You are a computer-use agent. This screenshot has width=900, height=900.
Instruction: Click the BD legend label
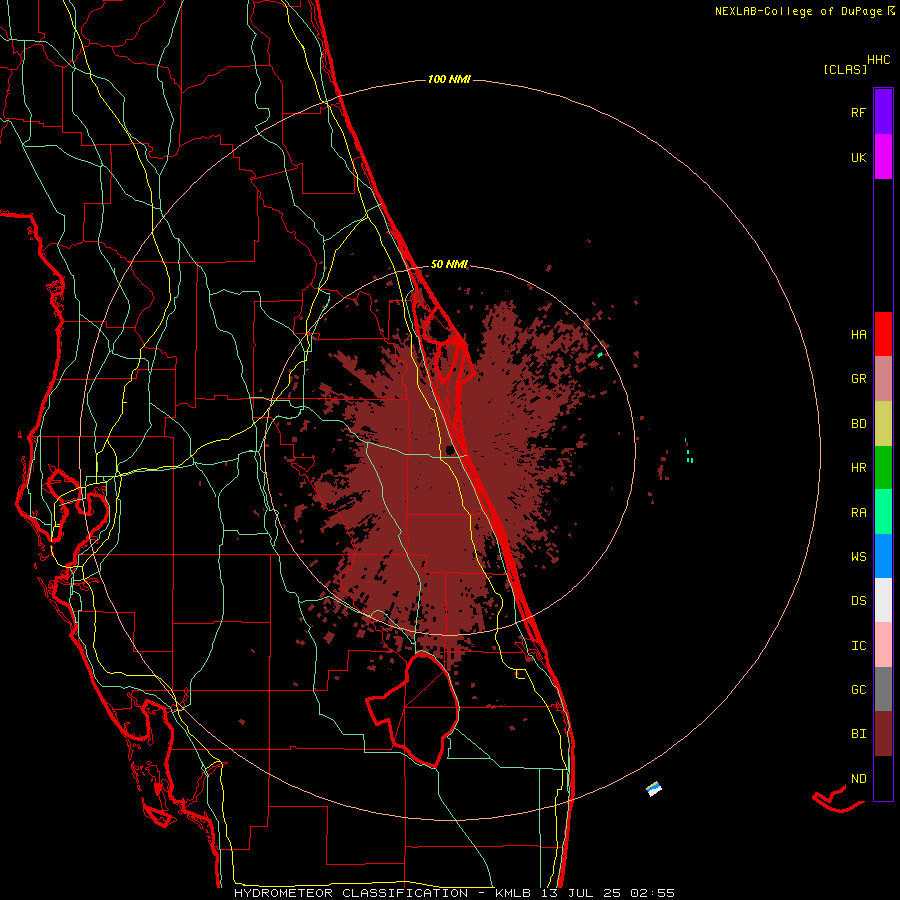coord(859,424)
